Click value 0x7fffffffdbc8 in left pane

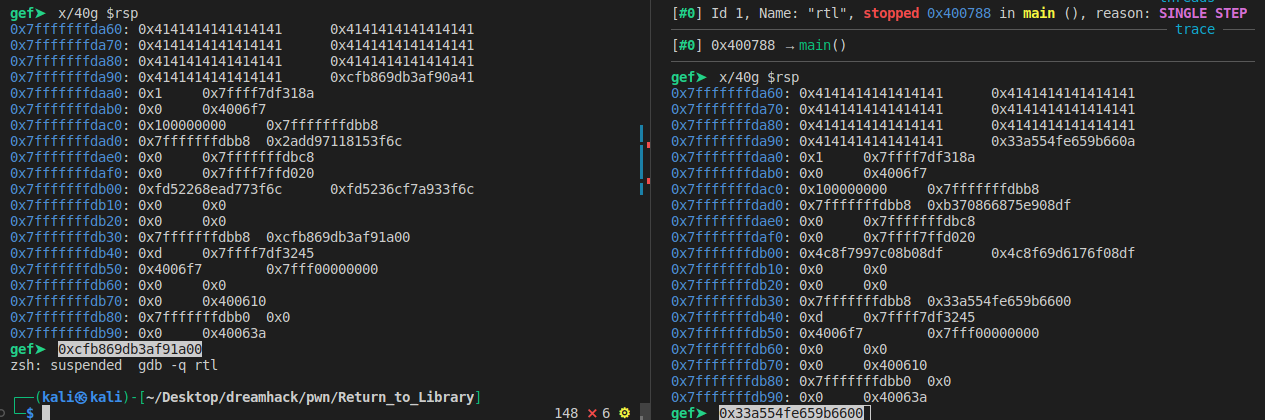258,157
